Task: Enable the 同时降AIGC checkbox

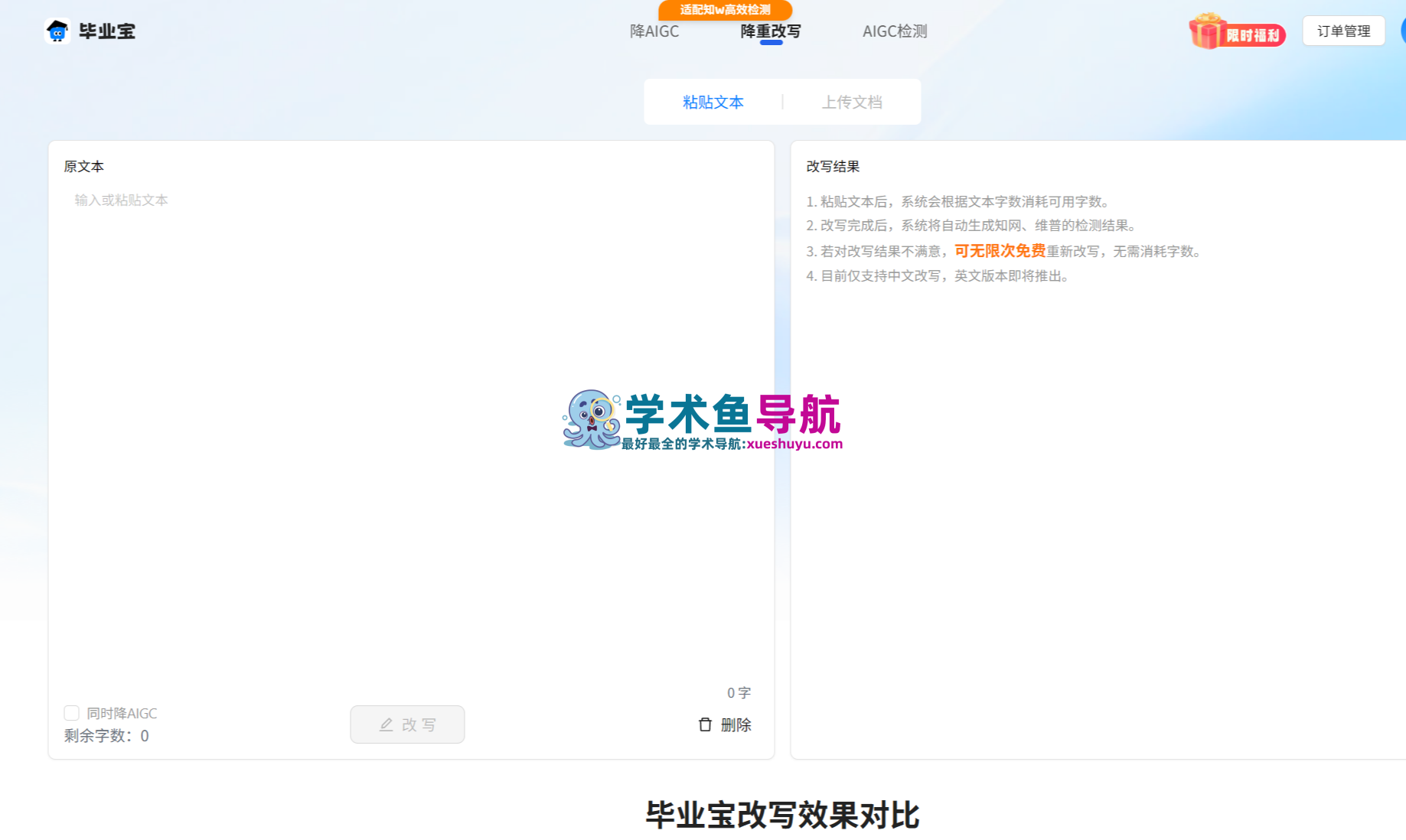Action: click(71, 712)
